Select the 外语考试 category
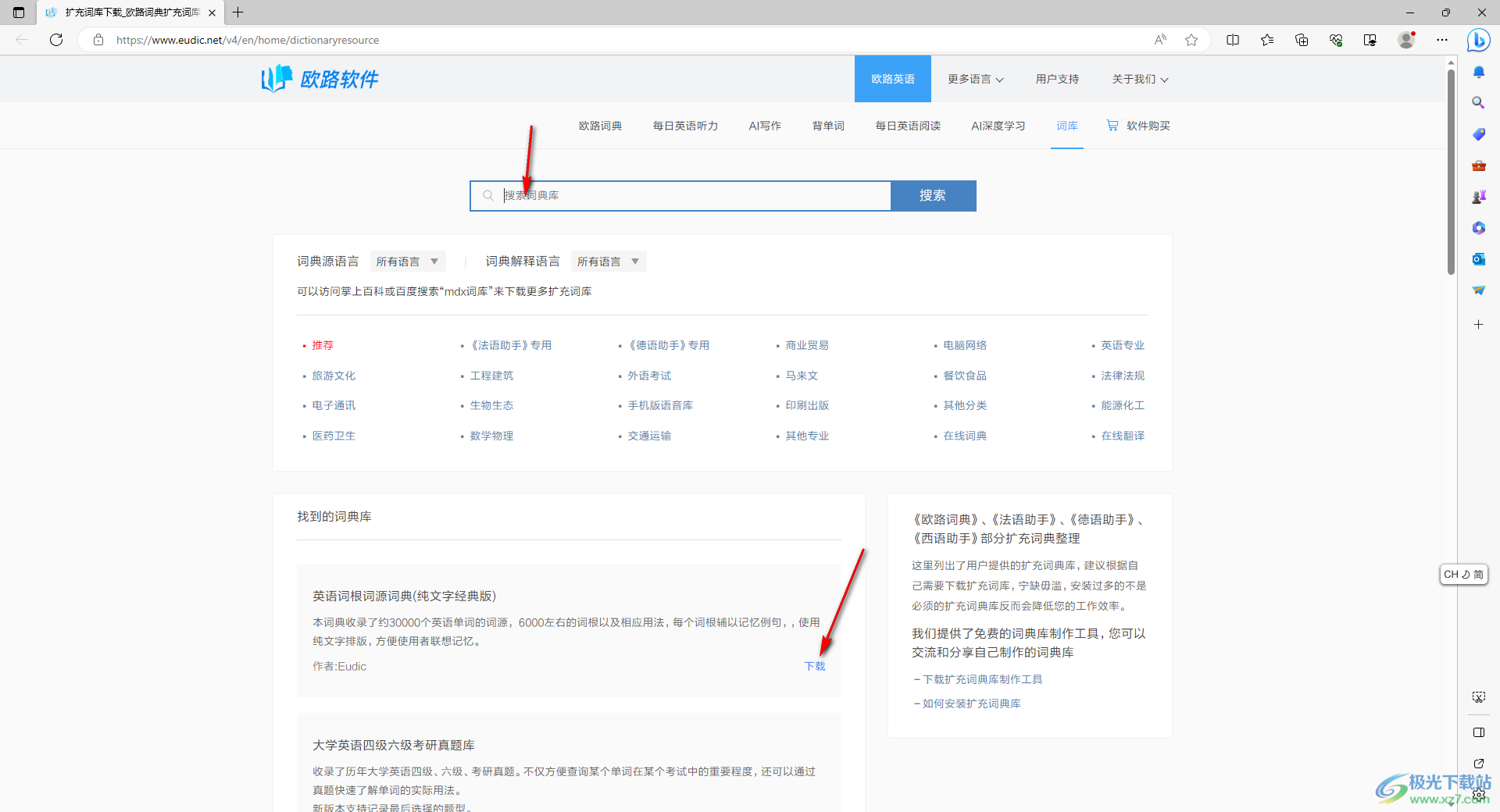Screen dimensions: 1500x812 649,376
